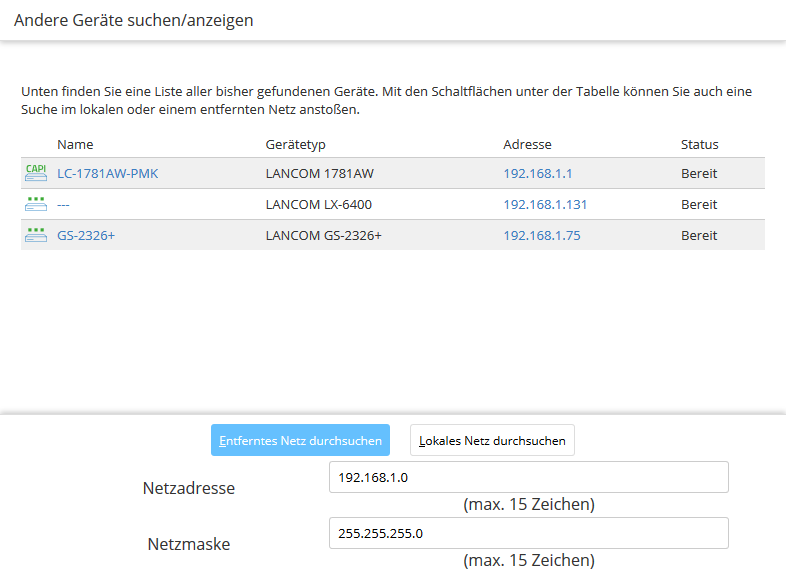The width and height of the screenshot is (786, 577).
Task: Click the Status column header
Action: pyautogui.click(x=699, y=144)
